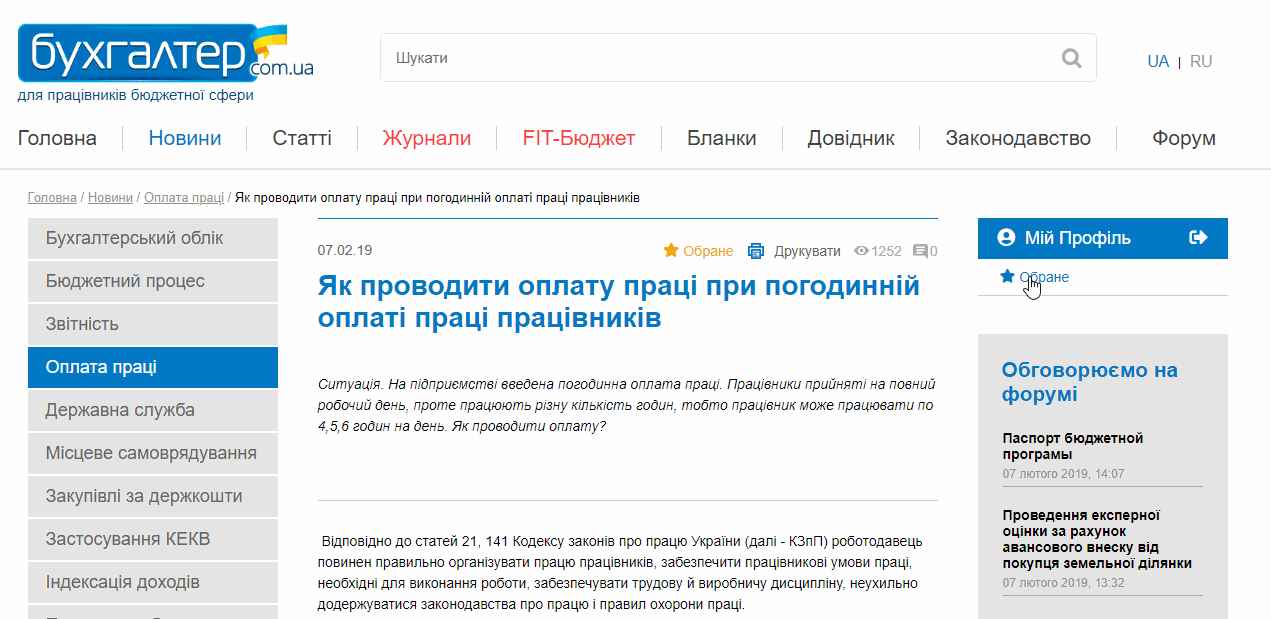This screenshot has height=619, width=1271.
Task: Select Бухгалтерський облік in left sidebar
Action: [153, 238]
